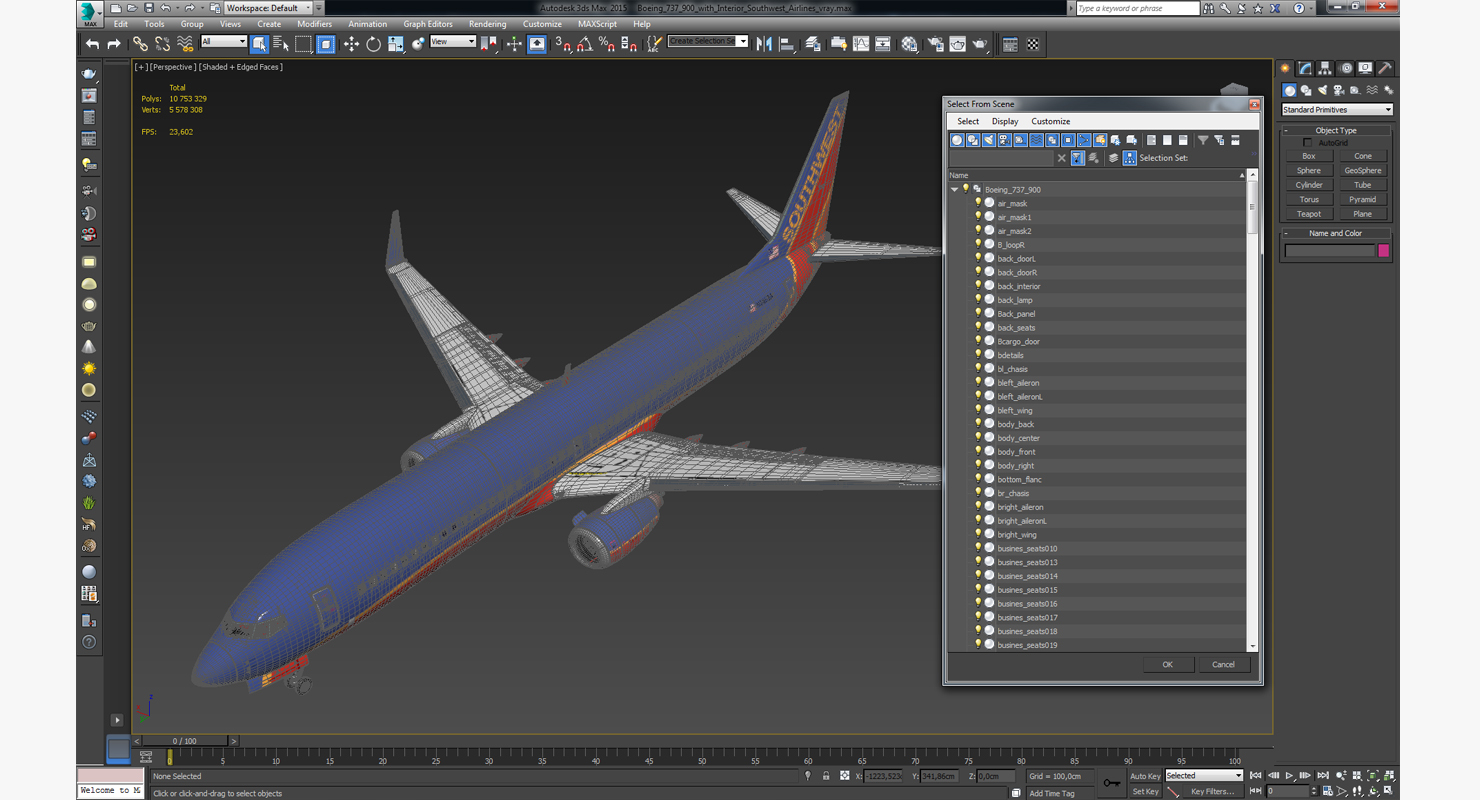The image size is (1480, 800).
Task: Toggle the Selection Lock padlock in status bar
Action: point(826,776)
